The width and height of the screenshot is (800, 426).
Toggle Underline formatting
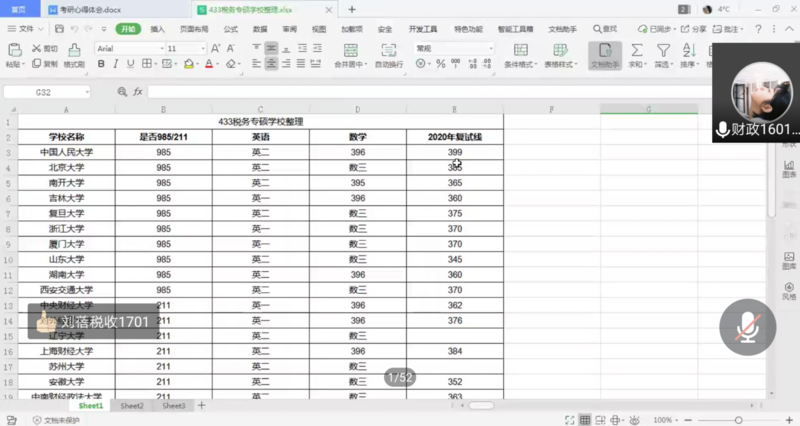[131, 64]
